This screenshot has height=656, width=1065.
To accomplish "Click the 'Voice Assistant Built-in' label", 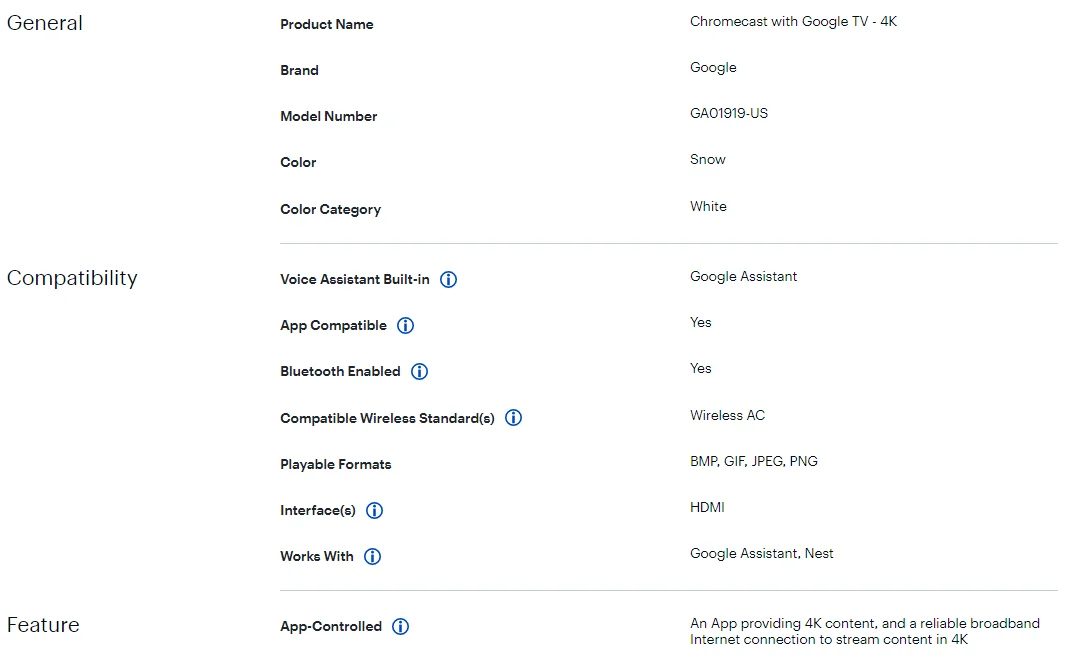I will pos(355,279).
